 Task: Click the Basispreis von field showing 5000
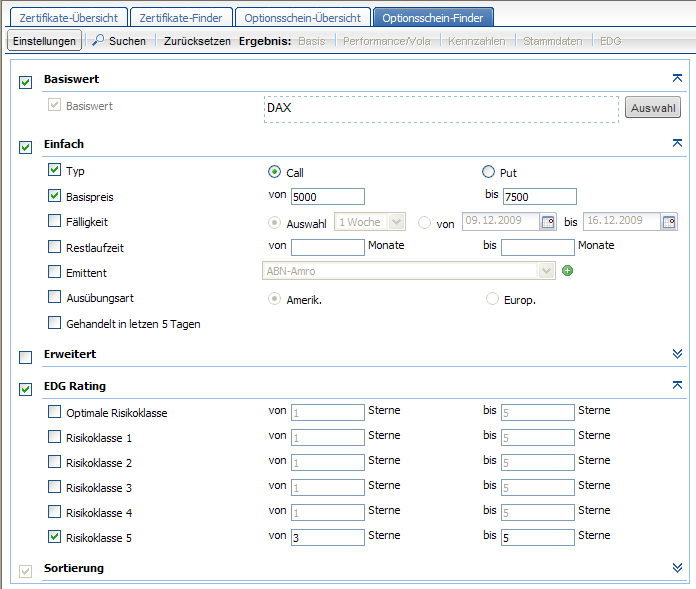(327, 197)
